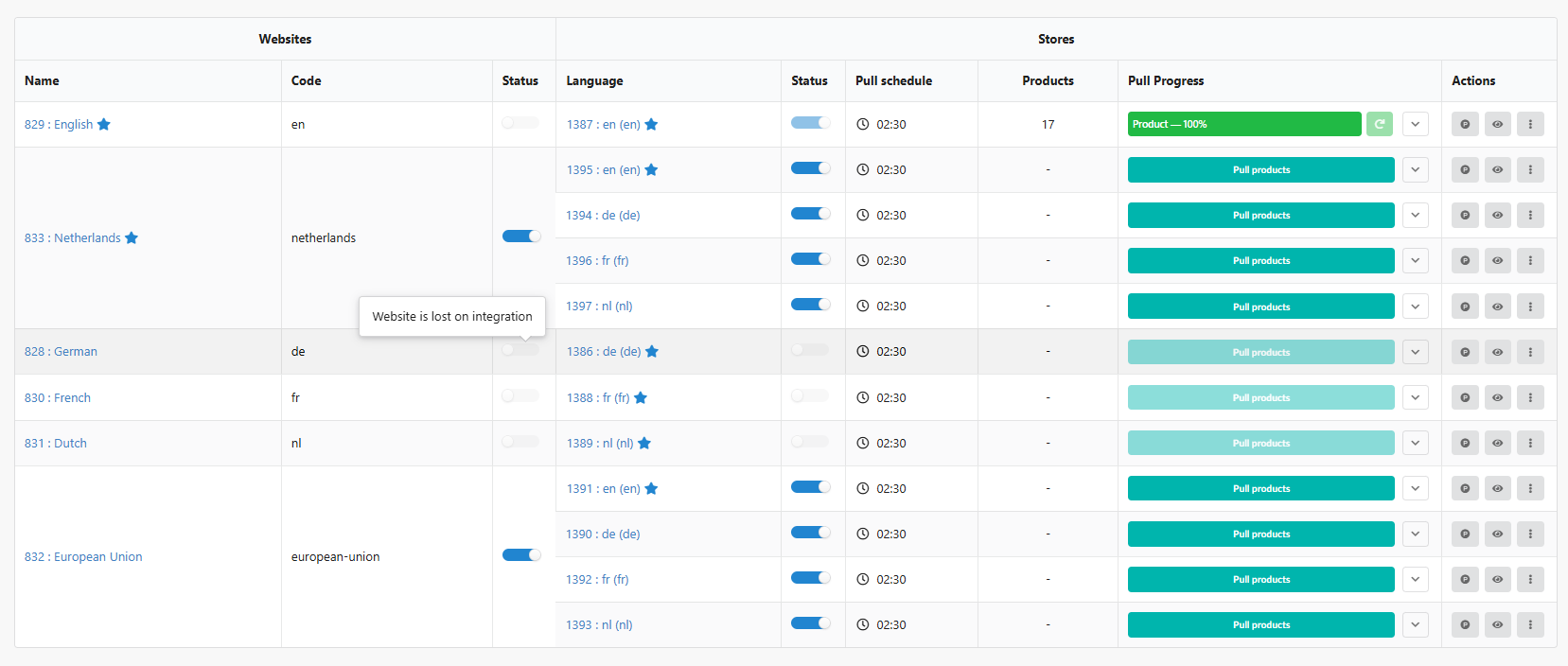Enable the 828 German website status switch

[520, 350]
